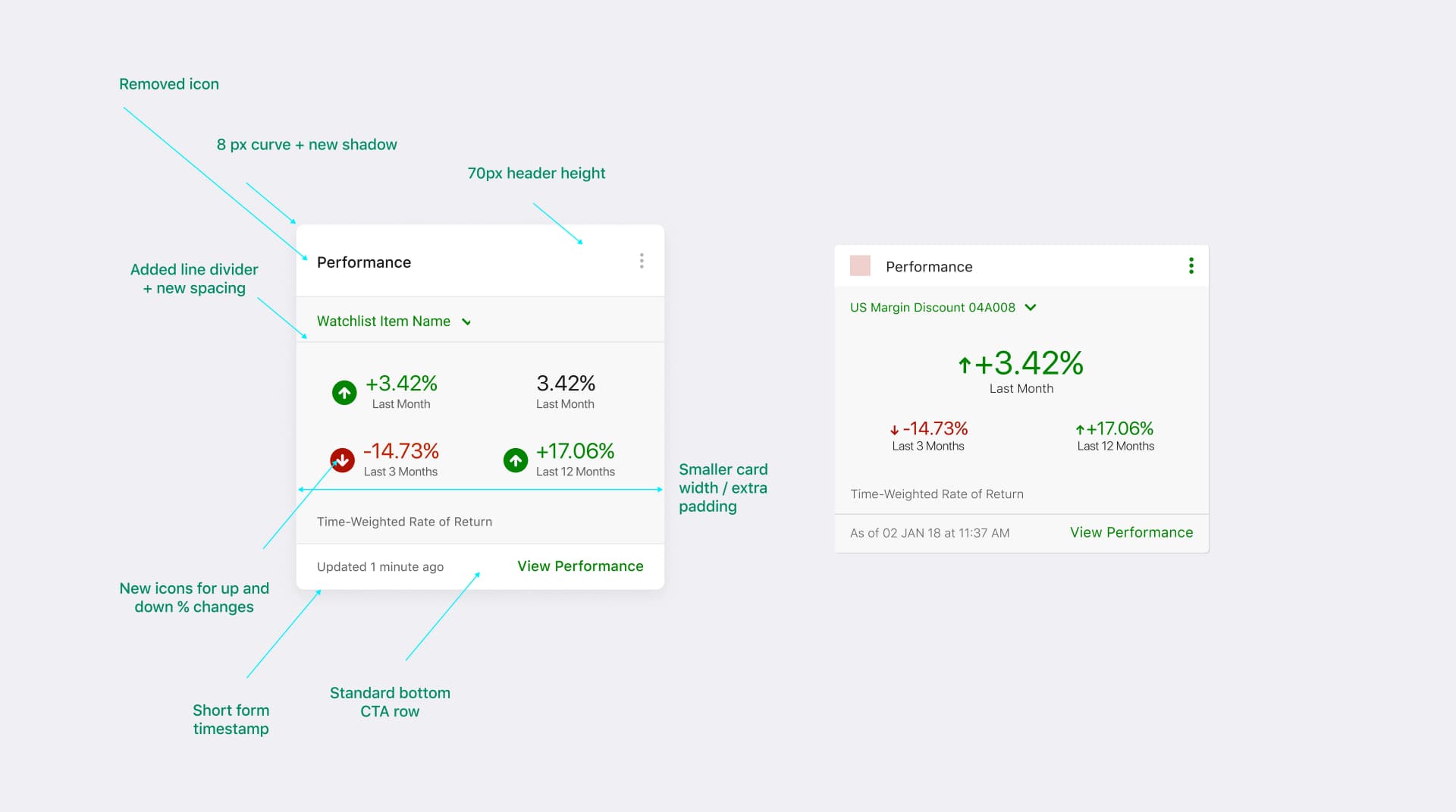Screen dimensions: 1456x812
Task: Click the small green up arrow next to the large +3.42%
Action: [x=965, y=365]
